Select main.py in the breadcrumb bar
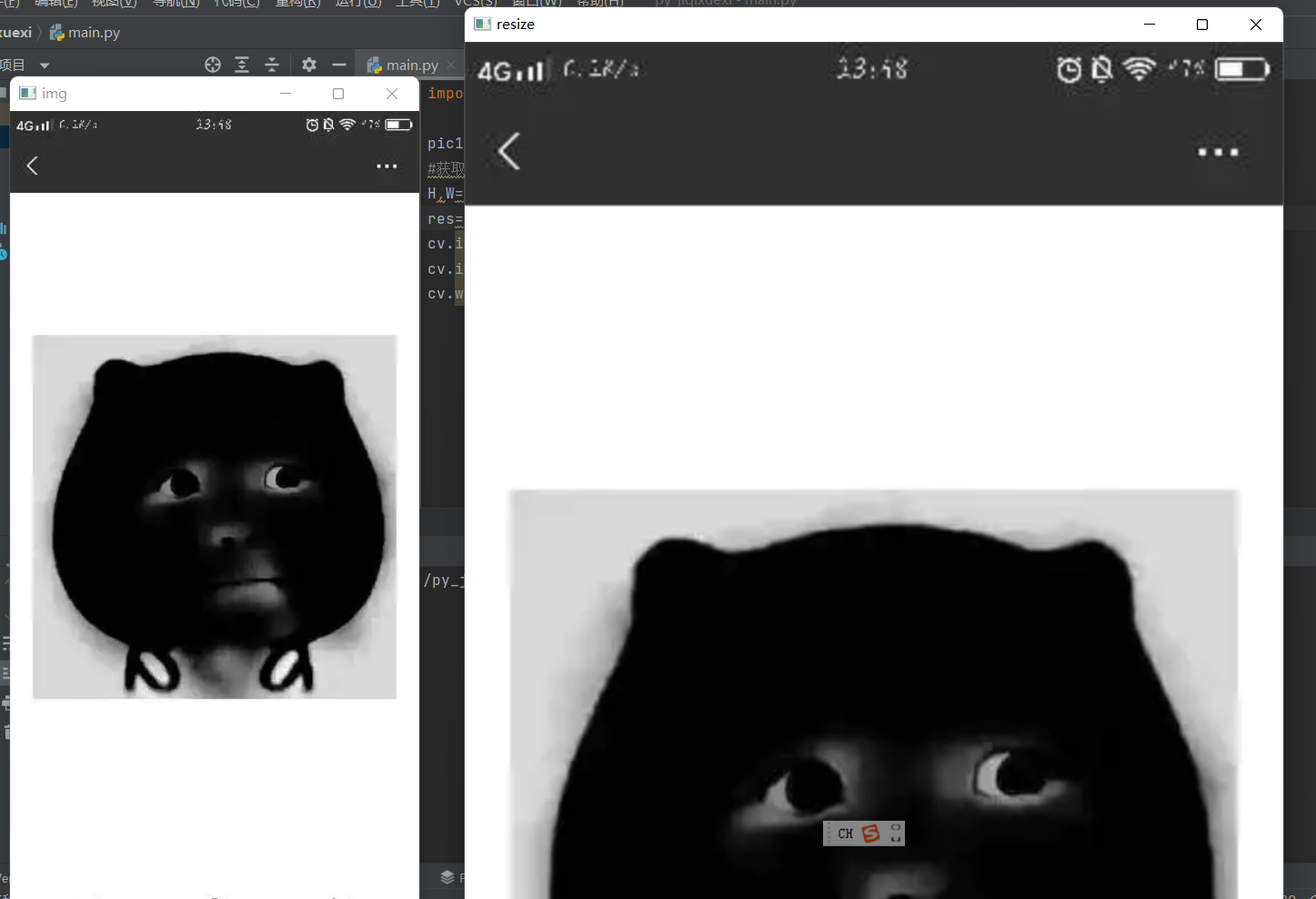 [x=85, y=33]
